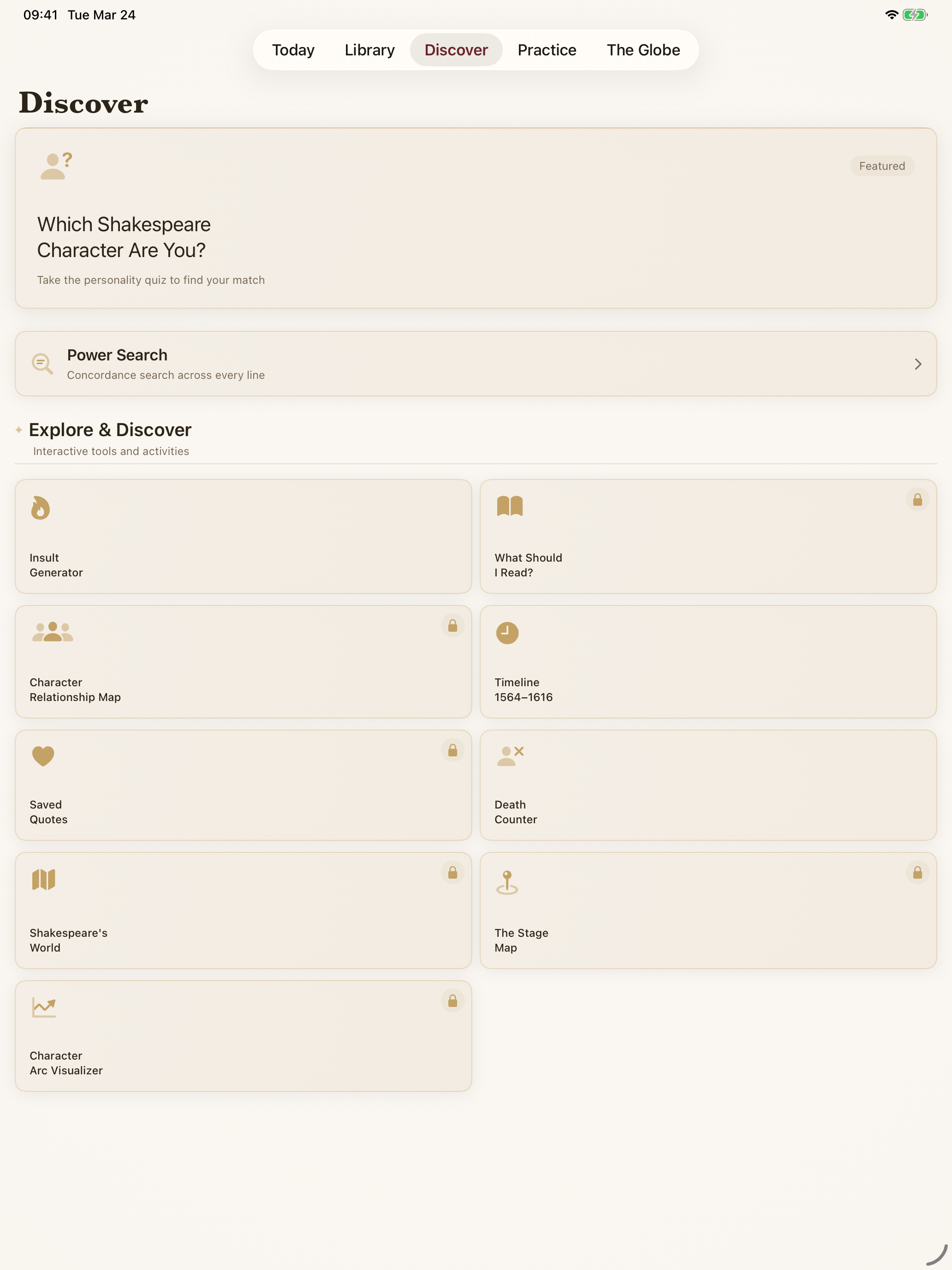This screenshot has height=1270, width=952.
Task: Tap the chart line icon for Arc Visualizer
Action: click(x=44, y=1007)
